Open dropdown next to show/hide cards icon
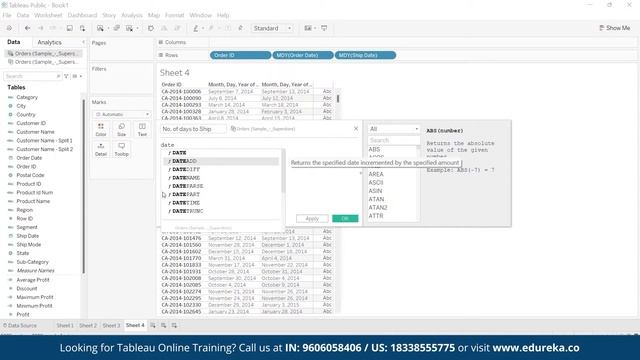 pyautogui.click(x=315, y=28)
